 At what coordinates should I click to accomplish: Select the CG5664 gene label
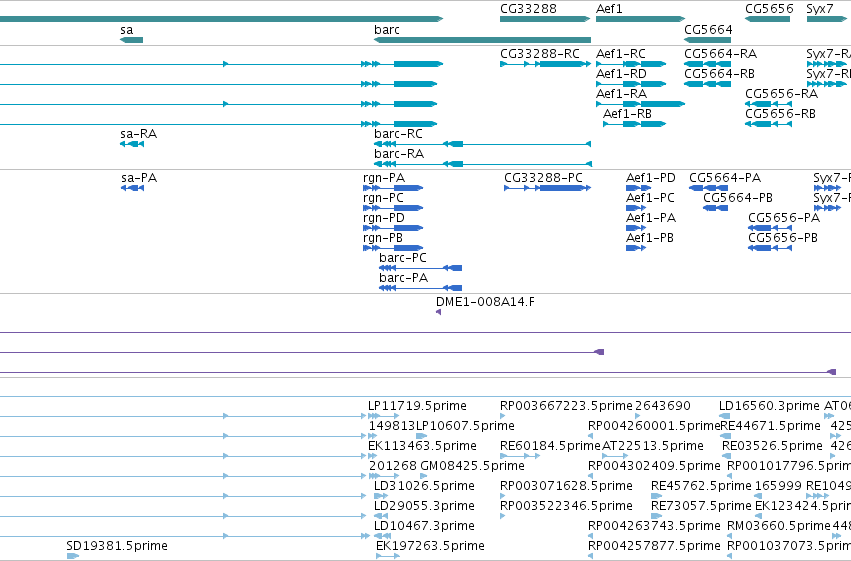click(708, 30)
